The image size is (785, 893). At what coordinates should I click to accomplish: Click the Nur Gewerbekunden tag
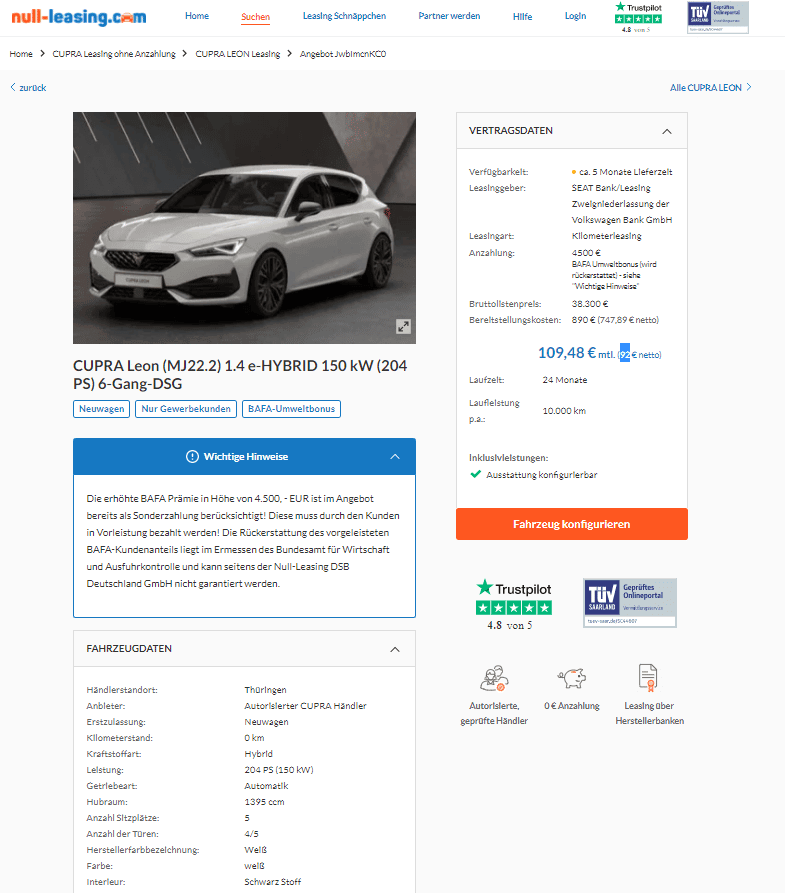(186, 409)
